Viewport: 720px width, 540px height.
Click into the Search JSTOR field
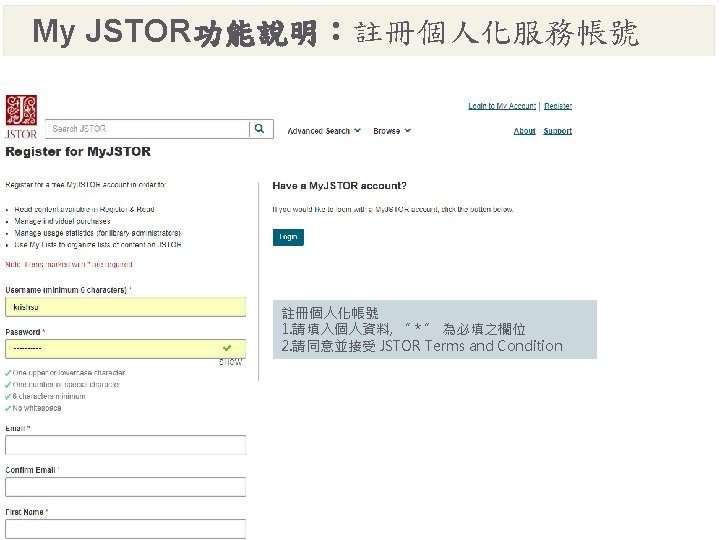click(x=147, y=129)
